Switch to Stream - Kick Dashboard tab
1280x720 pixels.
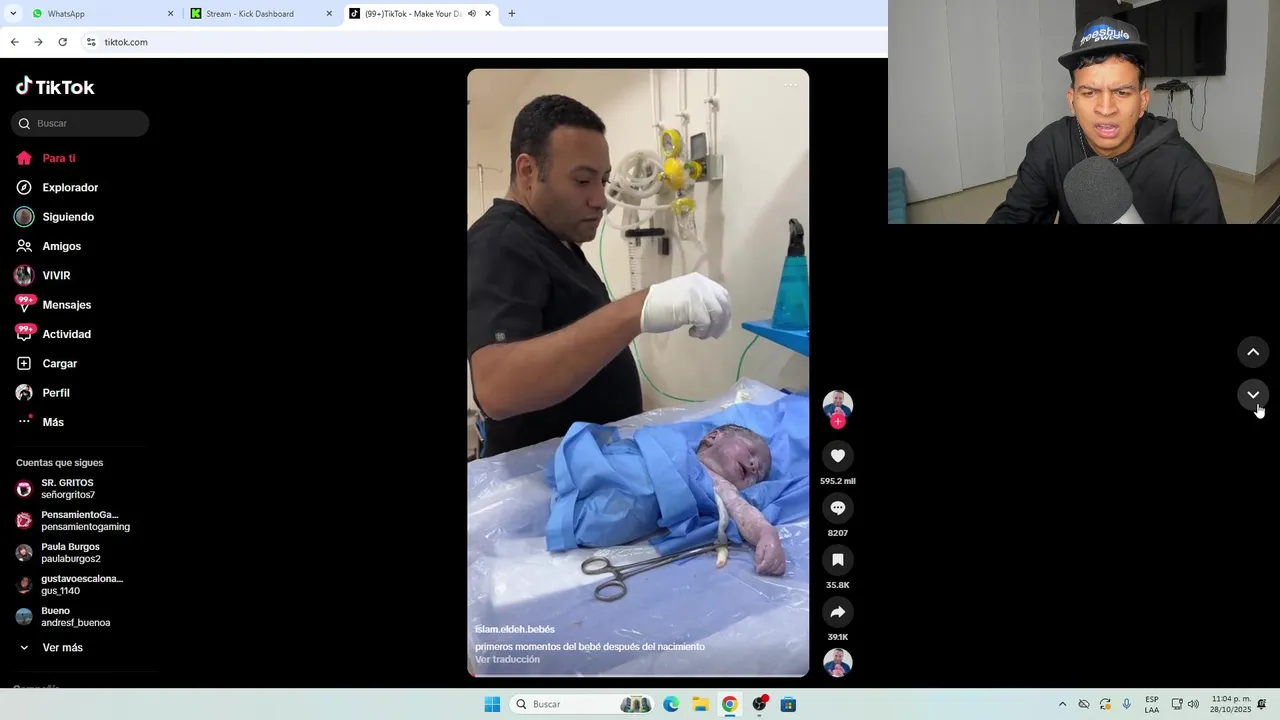coord(262,14)
